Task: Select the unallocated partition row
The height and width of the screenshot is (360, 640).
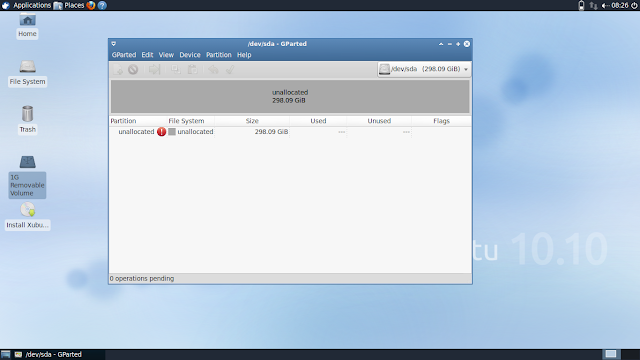Action: (290, 132)
